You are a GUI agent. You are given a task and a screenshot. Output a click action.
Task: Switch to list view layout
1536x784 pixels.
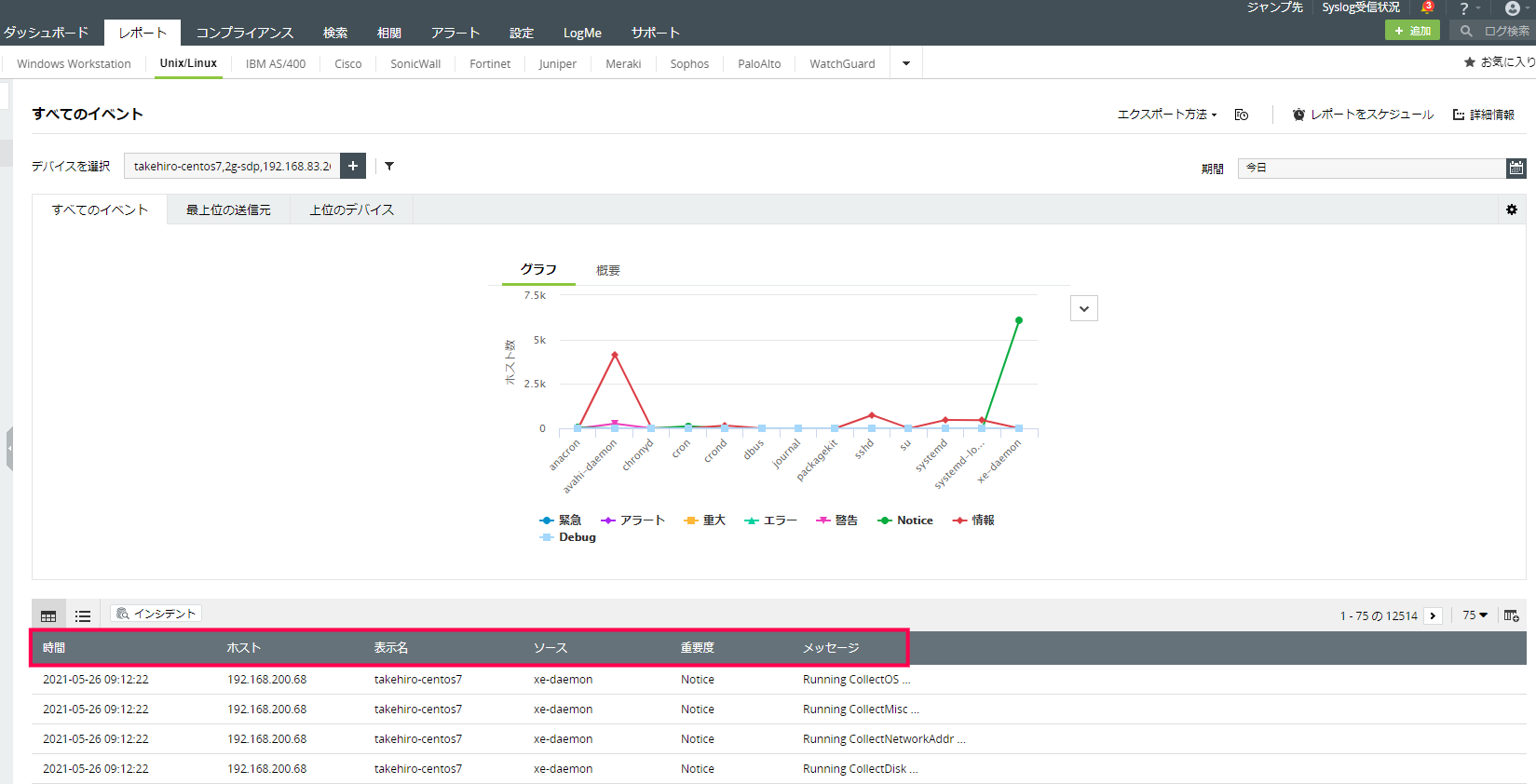click(83, 615)
